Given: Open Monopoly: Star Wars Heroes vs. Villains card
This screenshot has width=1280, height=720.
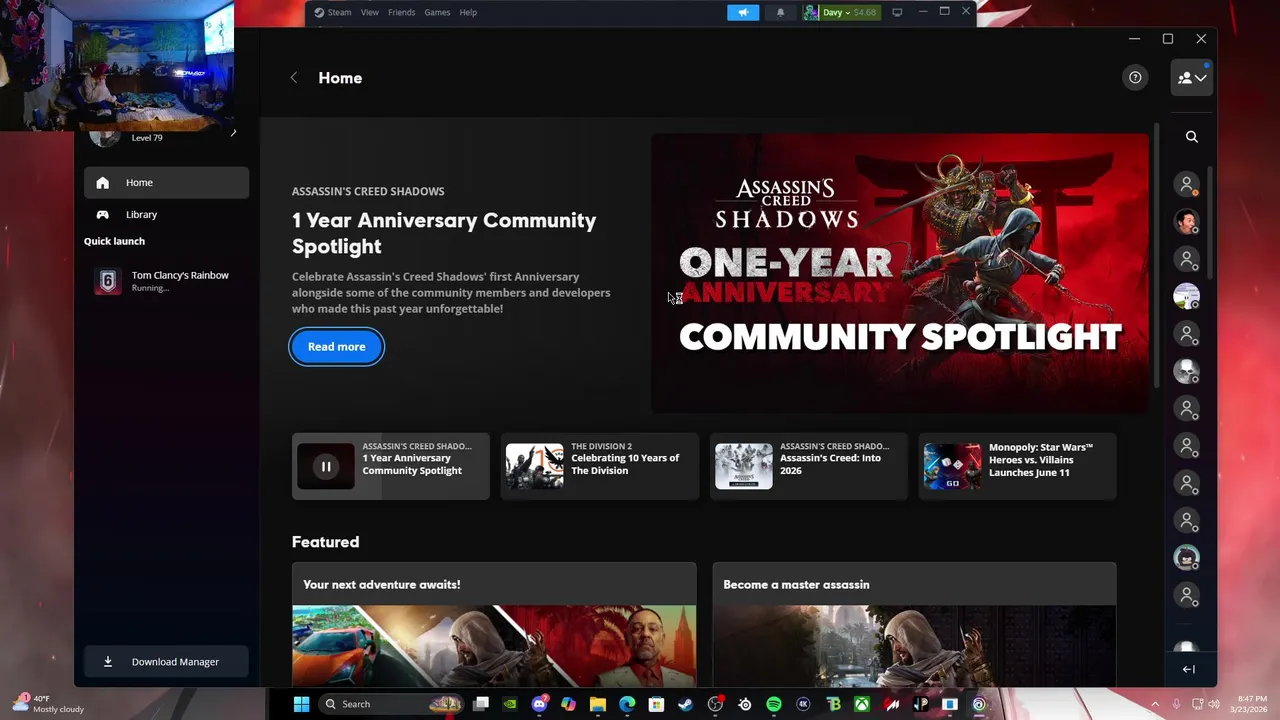Looking at the screenshot, I should click(x=1018, y=466).
